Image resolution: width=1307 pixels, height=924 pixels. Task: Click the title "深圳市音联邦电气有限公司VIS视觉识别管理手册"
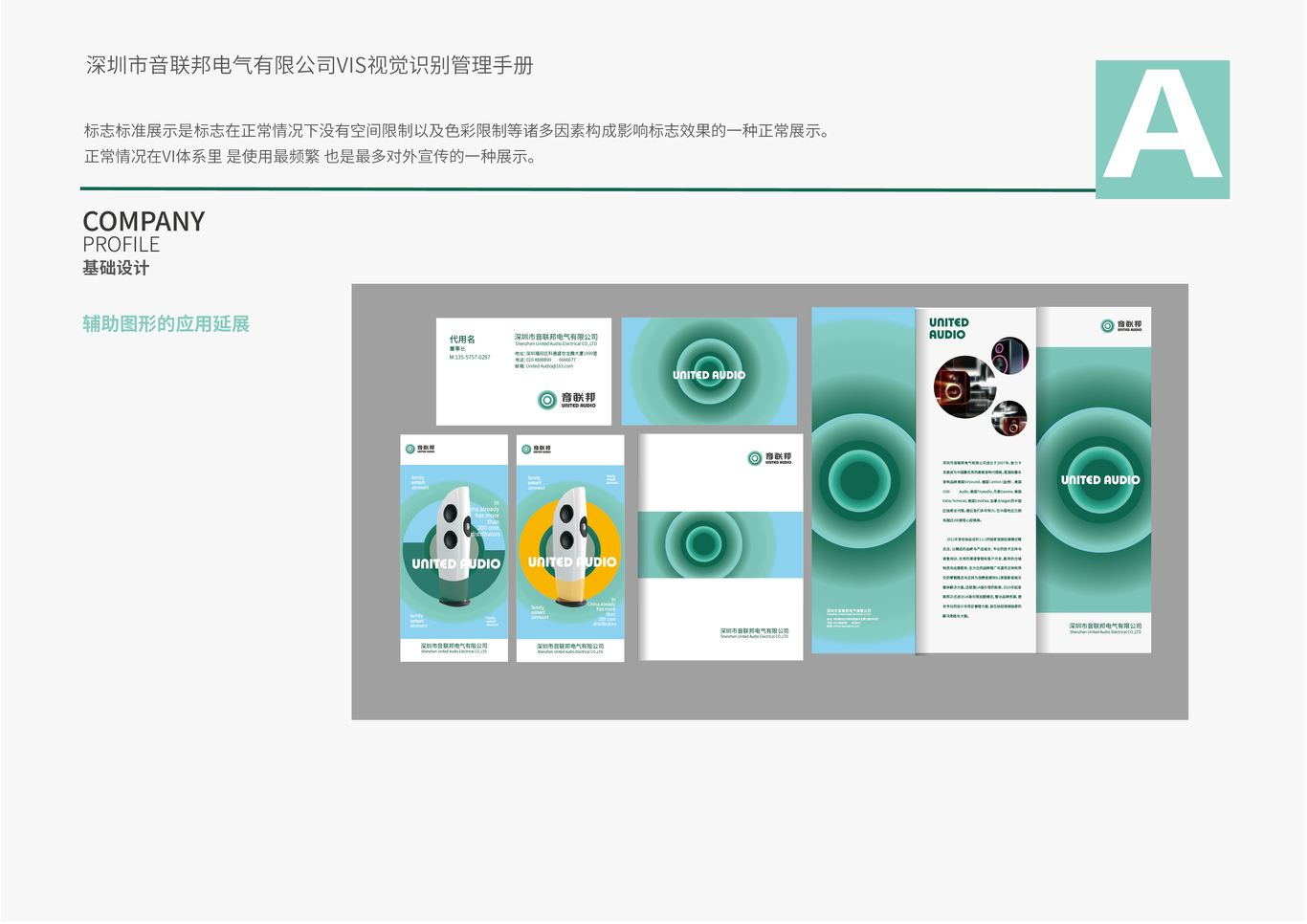(x=310, y=65)
